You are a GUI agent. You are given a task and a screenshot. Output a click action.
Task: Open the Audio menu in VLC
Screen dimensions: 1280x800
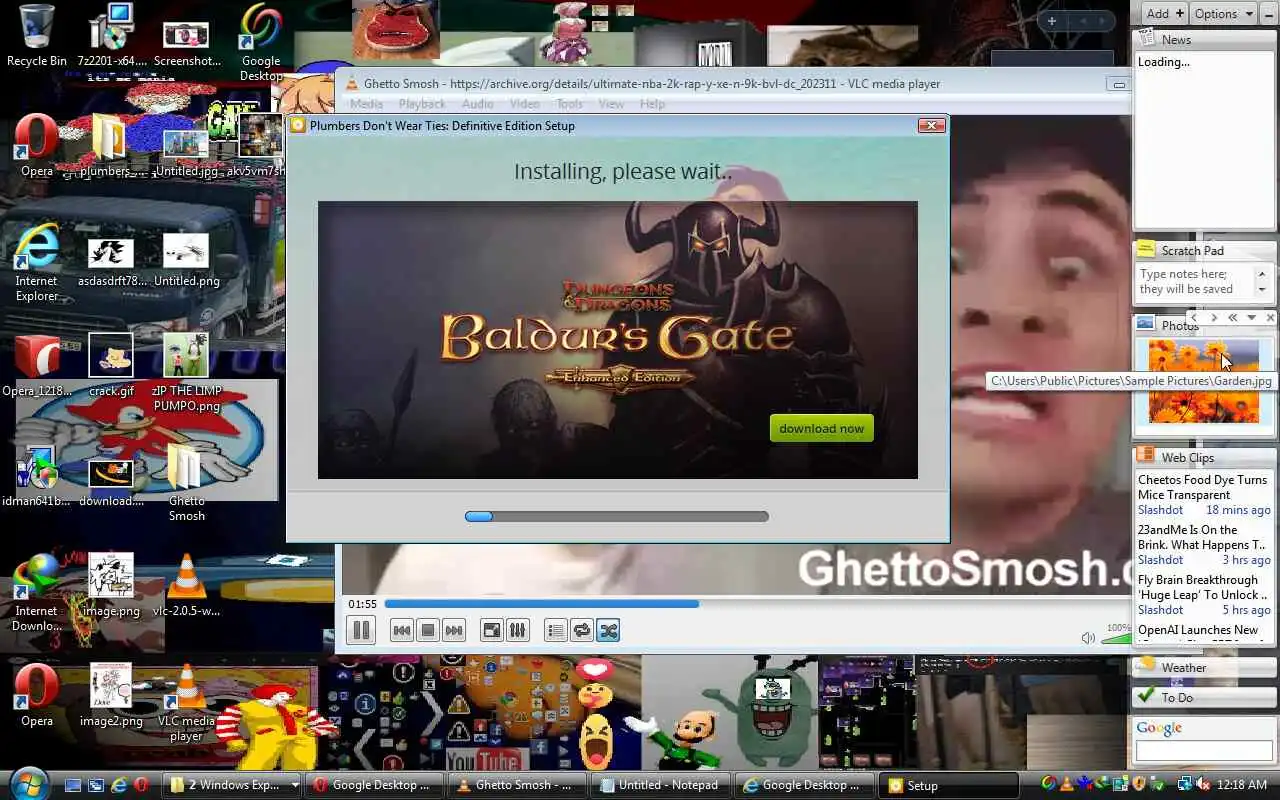click(477, 104)
